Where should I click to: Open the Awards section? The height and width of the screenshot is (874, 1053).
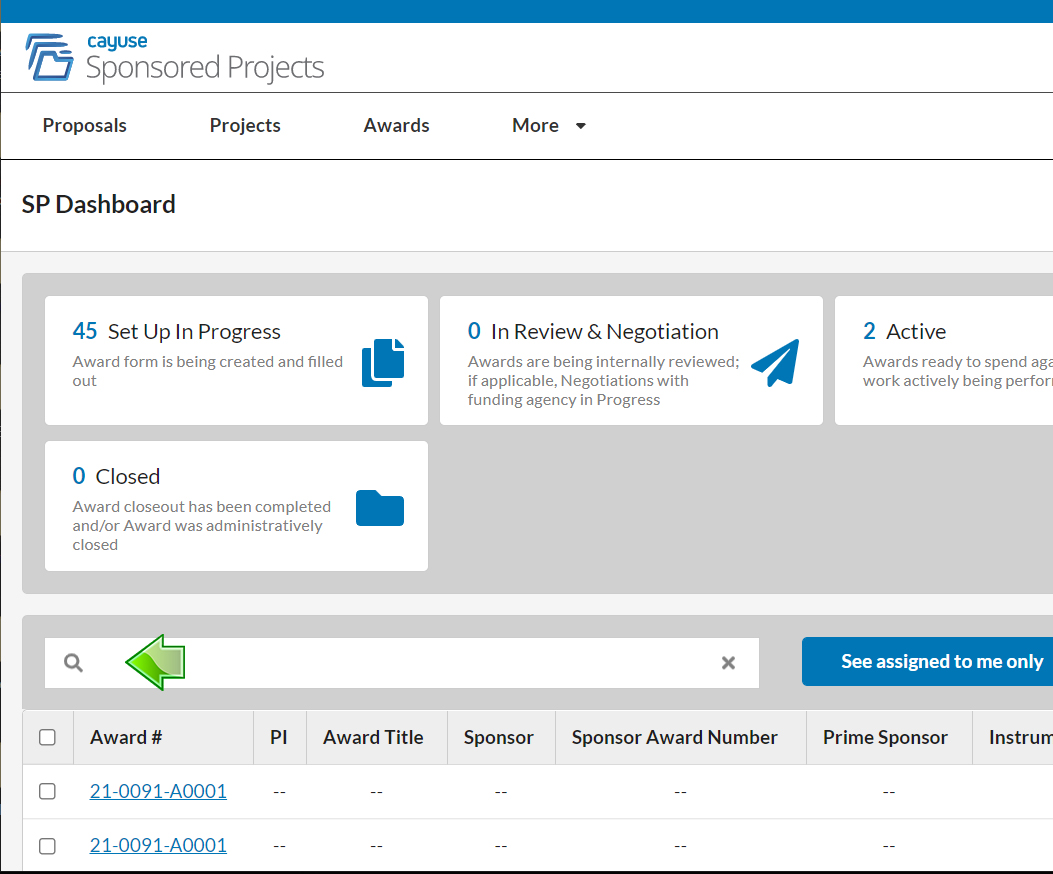point(396,126)
